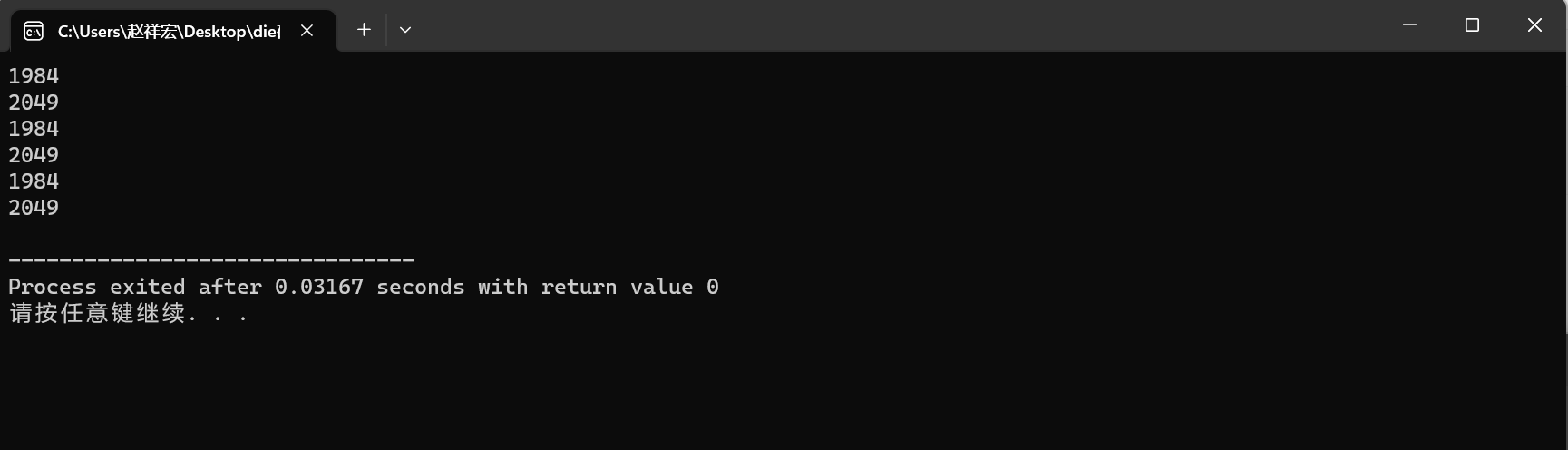1568x450 pixels.
Task: Click the dashed separator line
Action: point(210,261)
